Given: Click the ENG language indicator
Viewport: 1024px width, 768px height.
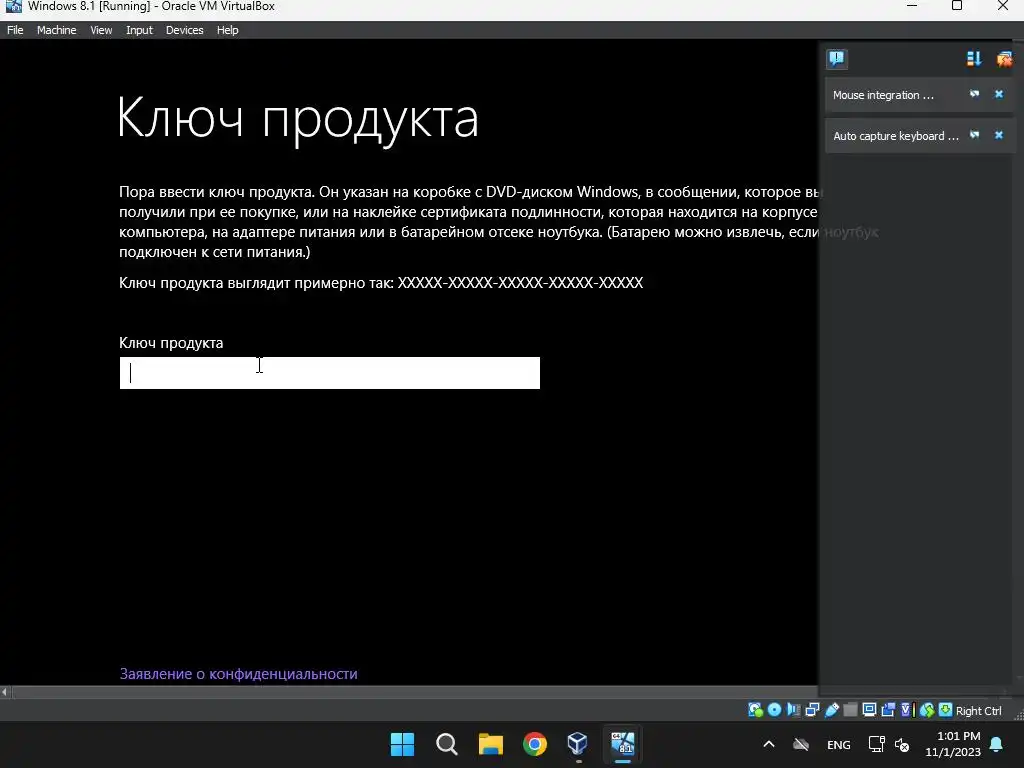Looking at the screenshot, I should 839,744.
